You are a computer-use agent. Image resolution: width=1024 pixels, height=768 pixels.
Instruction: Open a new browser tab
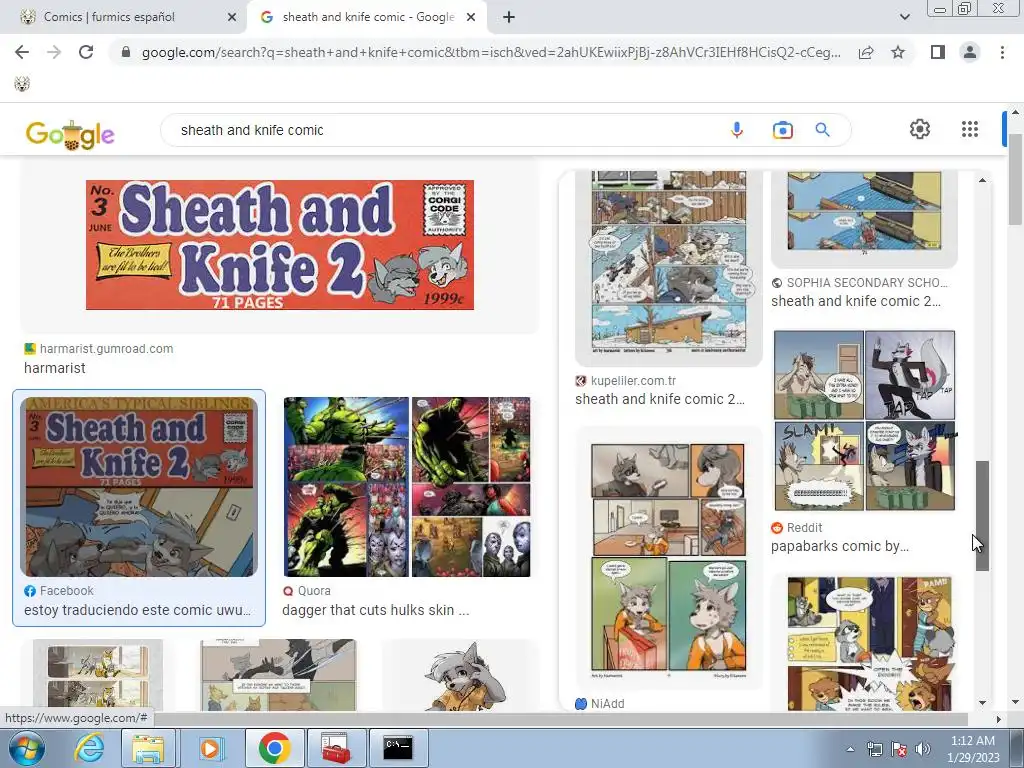(x=509, y=18)
